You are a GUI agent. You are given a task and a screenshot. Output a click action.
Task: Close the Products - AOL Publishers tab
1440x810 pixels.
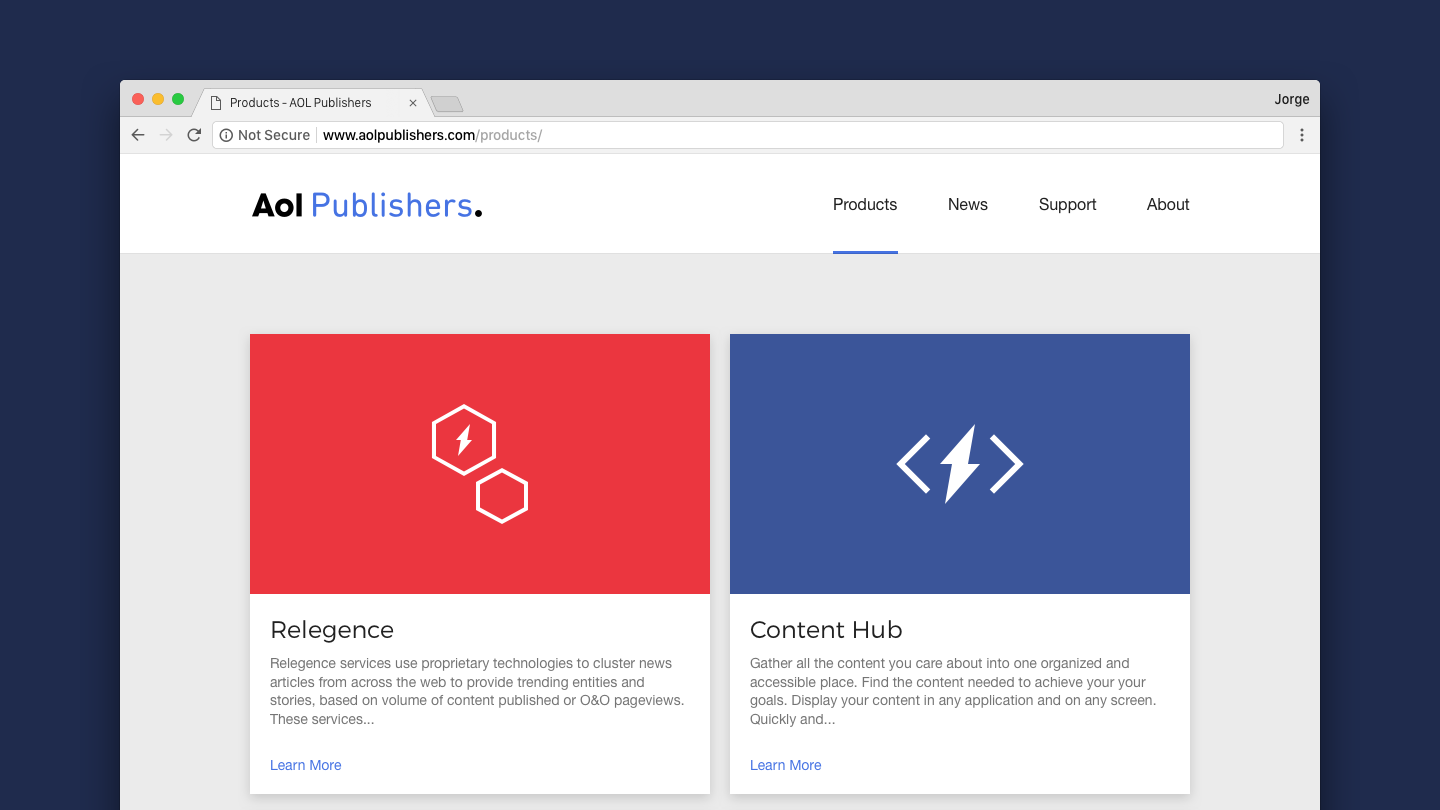[413, 103]
